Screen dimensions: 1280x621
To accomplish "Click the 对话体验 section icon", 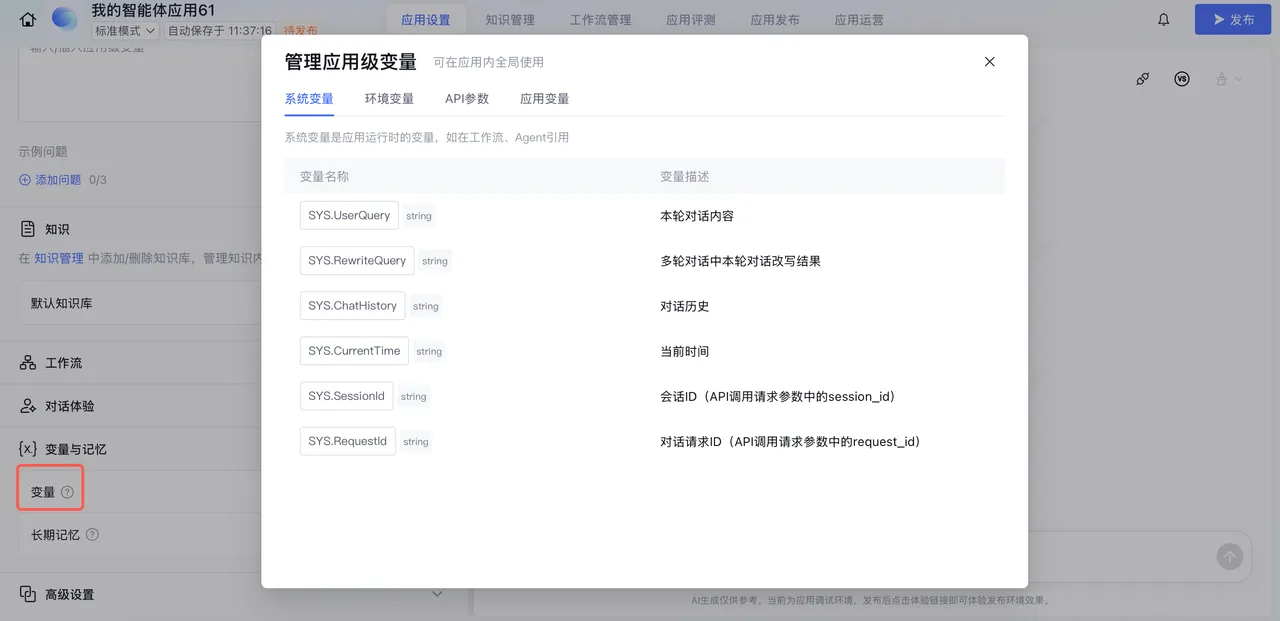I will coord(28,406).
